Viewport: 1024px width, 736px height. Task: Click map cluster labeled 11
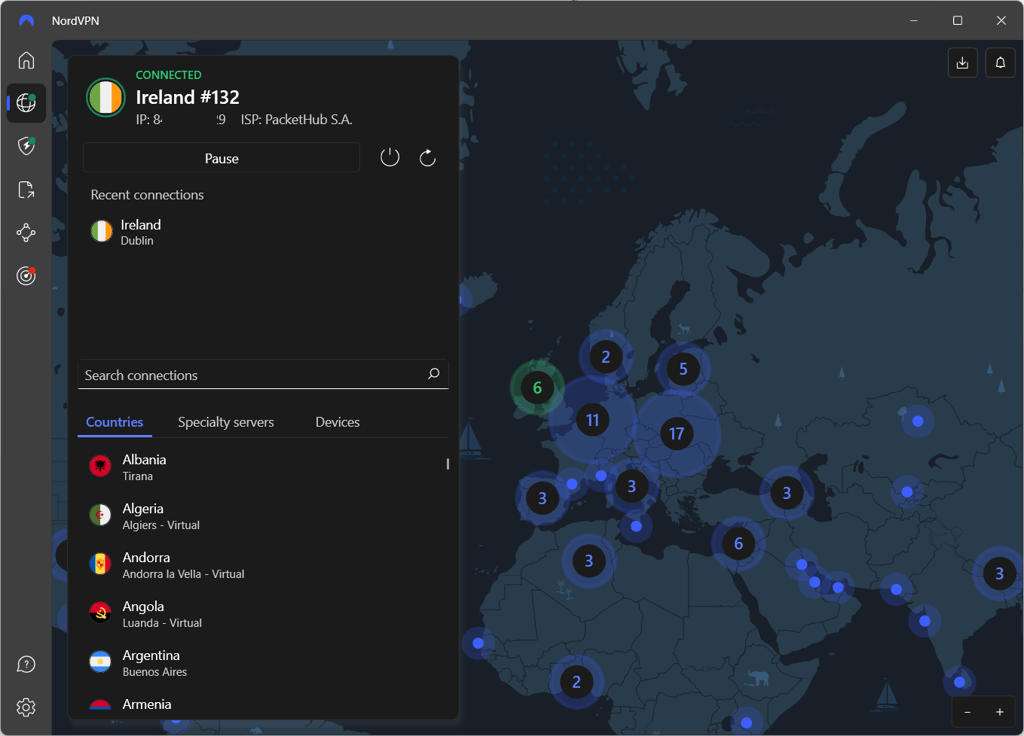(592, 420)
